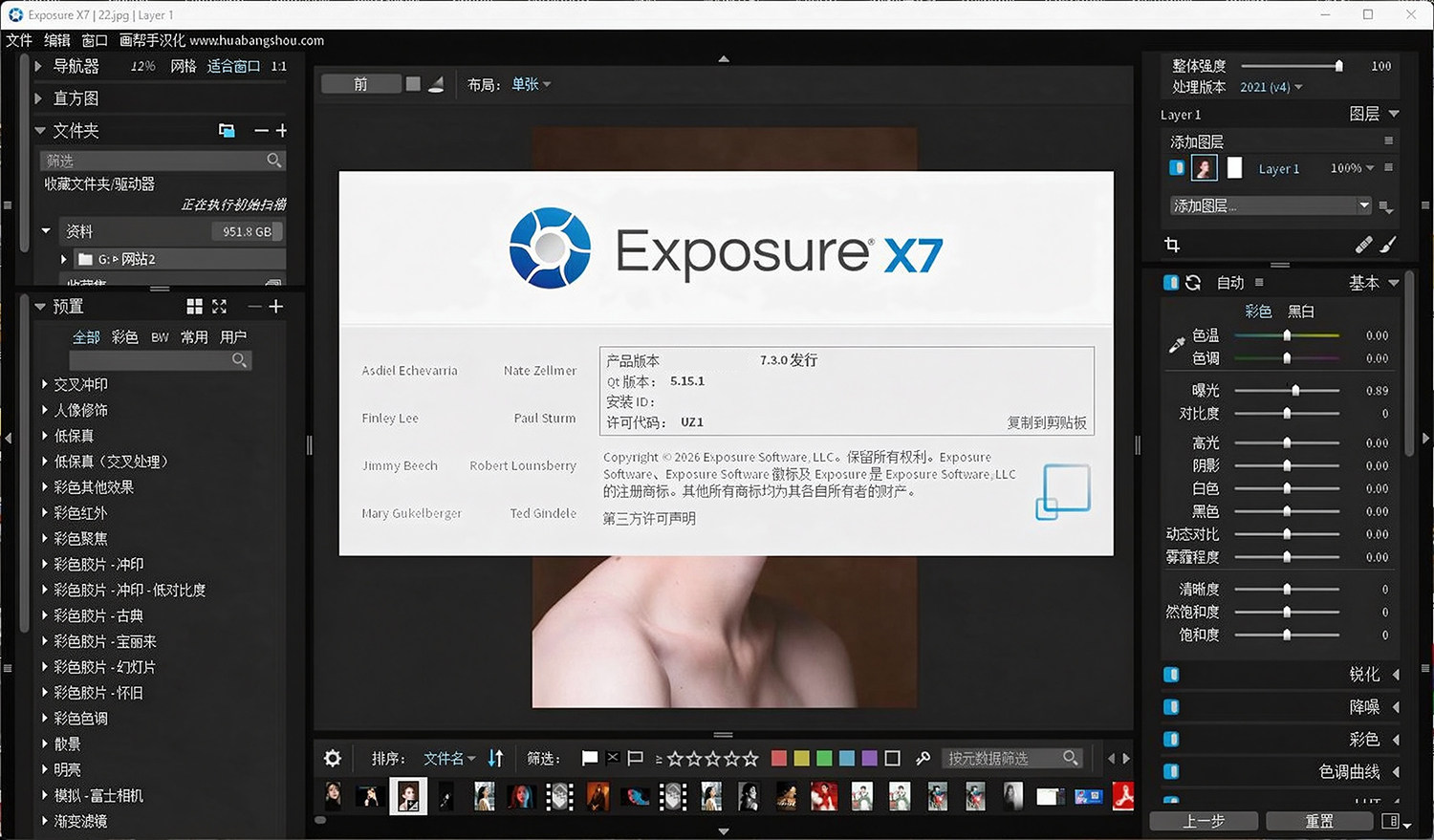
Task: Open the 添加图层... combo box
Action: click(x=1271, y=205)
